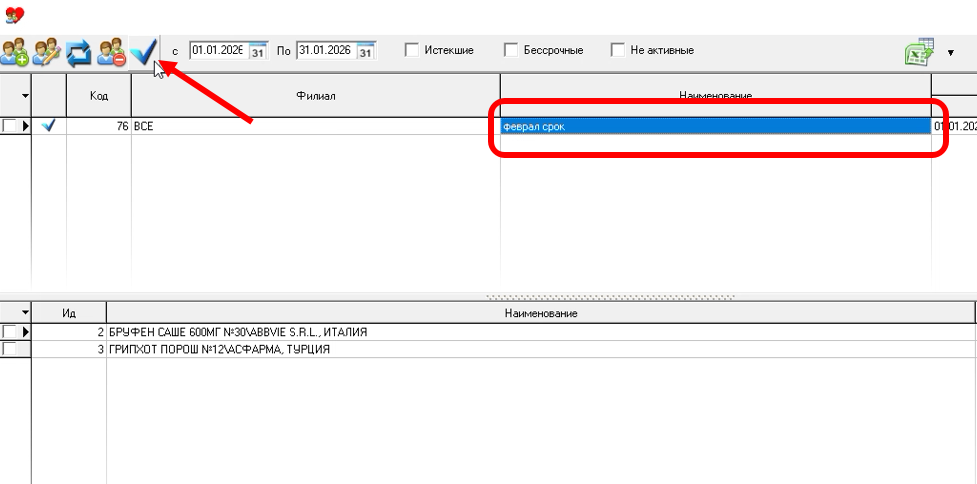Select the БРУФЕН САШЕ 600МГ №30 row

pos(540,332)
